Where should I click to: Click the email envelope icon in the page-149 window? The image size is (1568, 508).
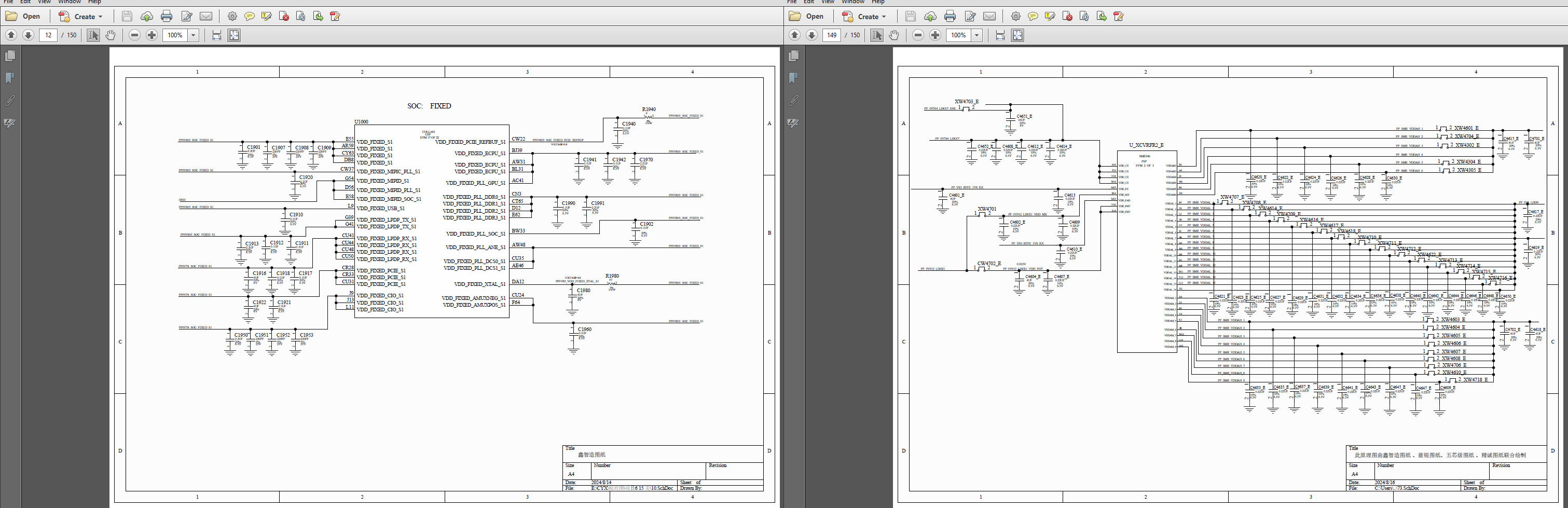[990, 17]
